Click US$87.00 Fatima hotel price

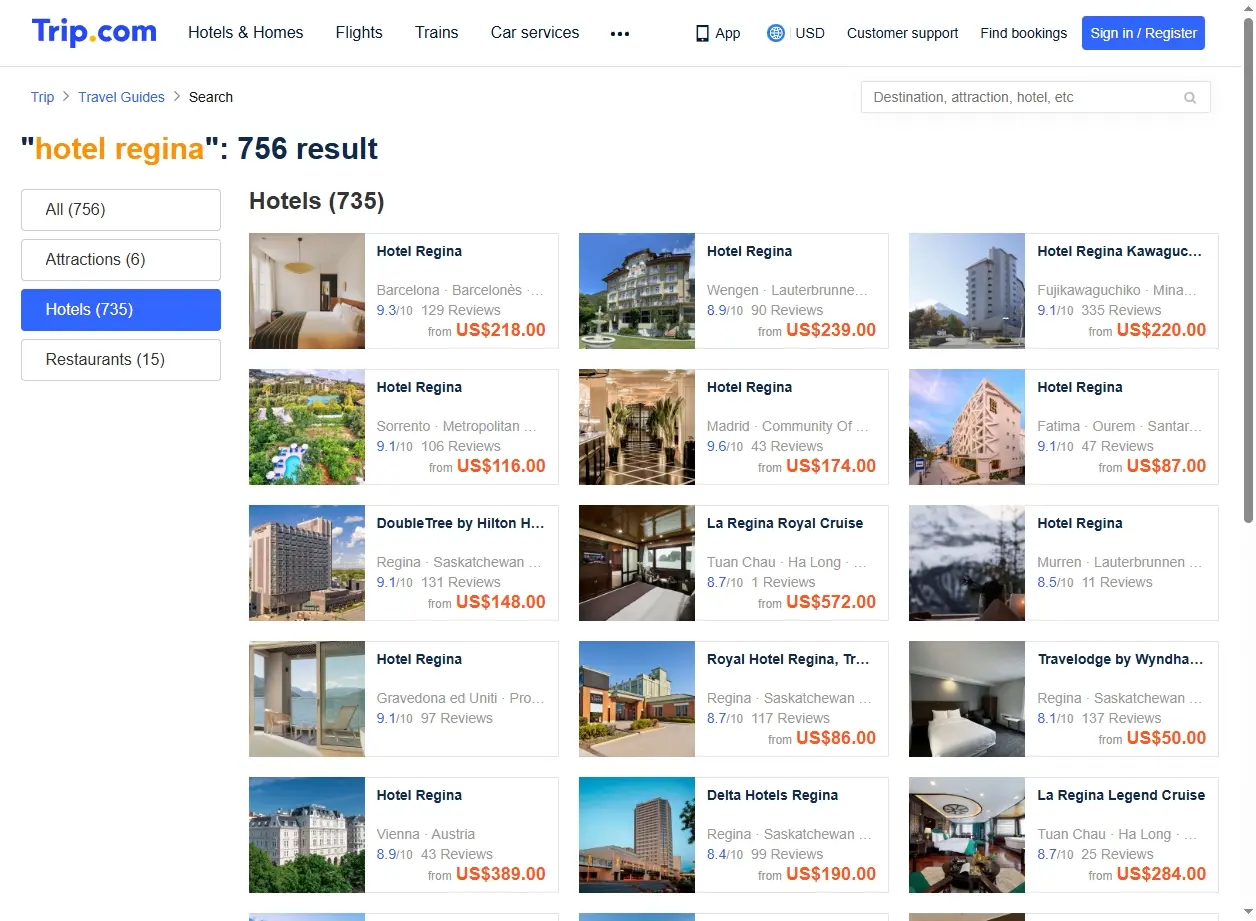click(x=1166, y=466)
